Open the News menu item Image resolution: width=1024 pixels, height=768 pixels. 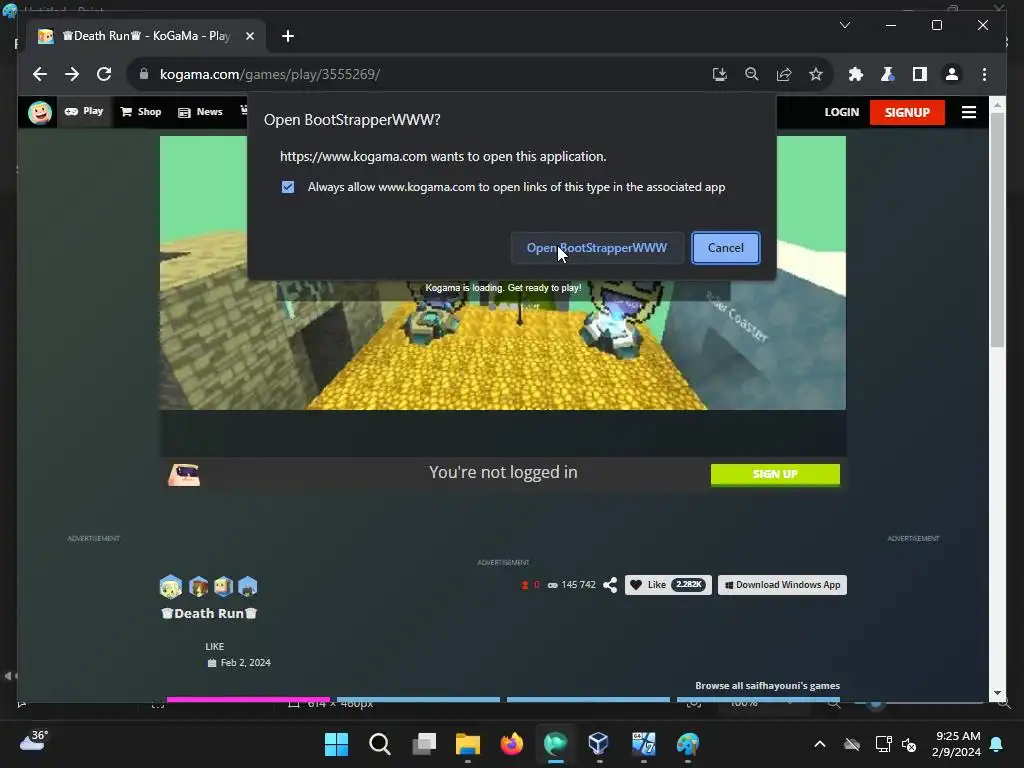coord(200,112)
